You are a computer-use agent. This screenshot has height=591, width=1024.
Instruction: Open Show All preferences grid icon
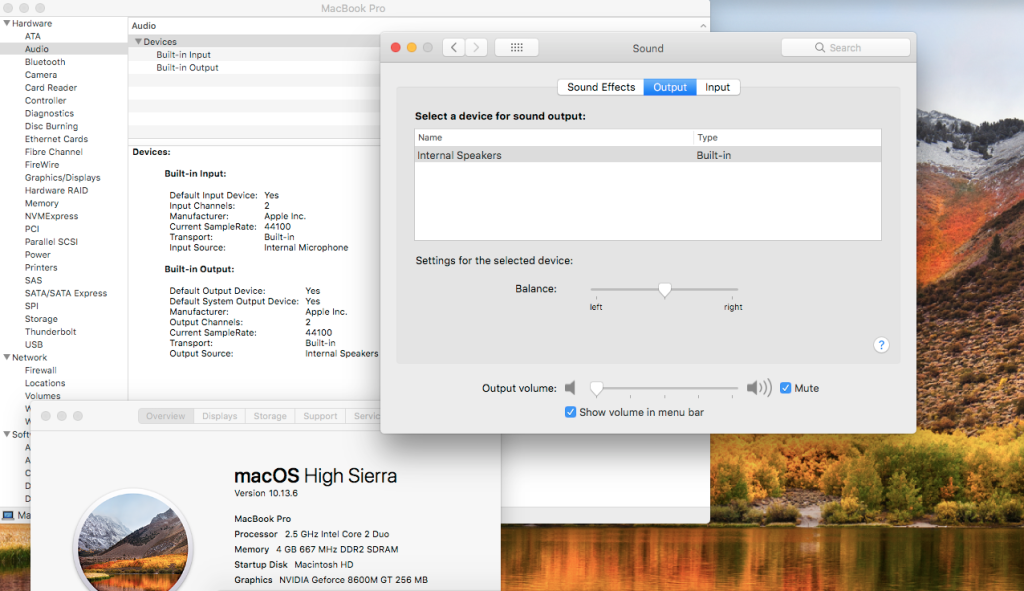coord(516,47)
